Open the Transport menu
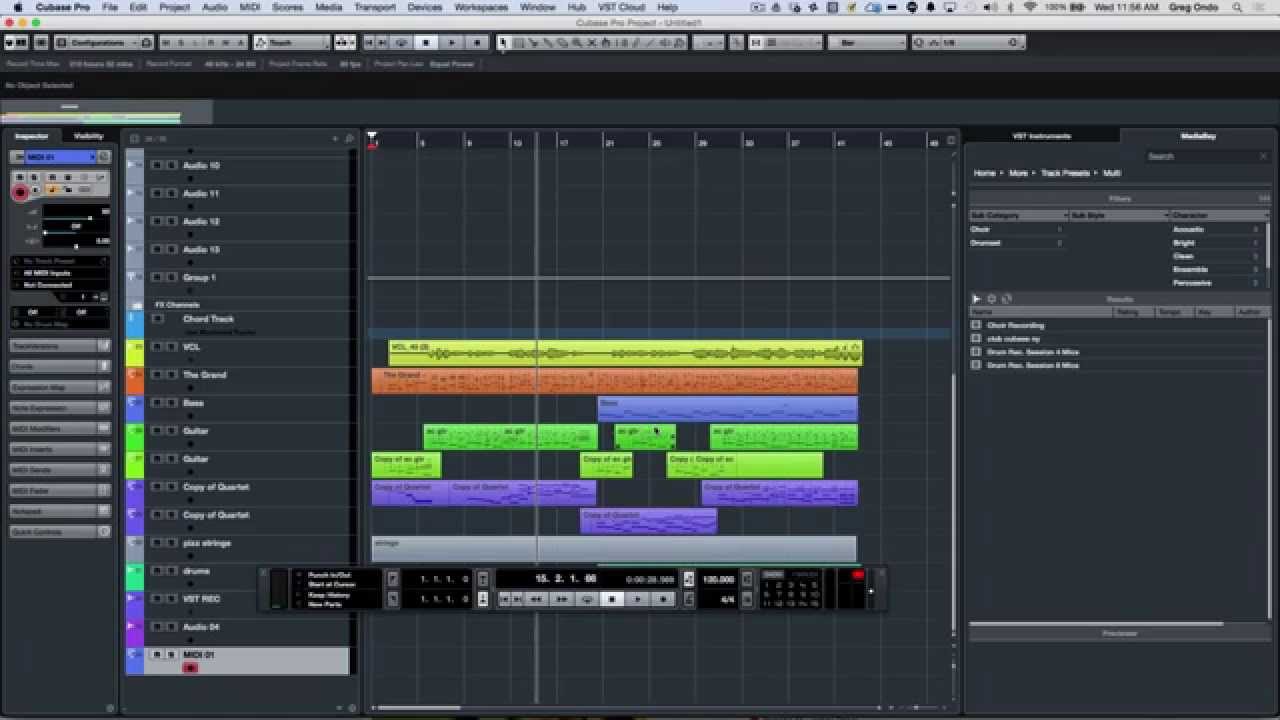 375,7
